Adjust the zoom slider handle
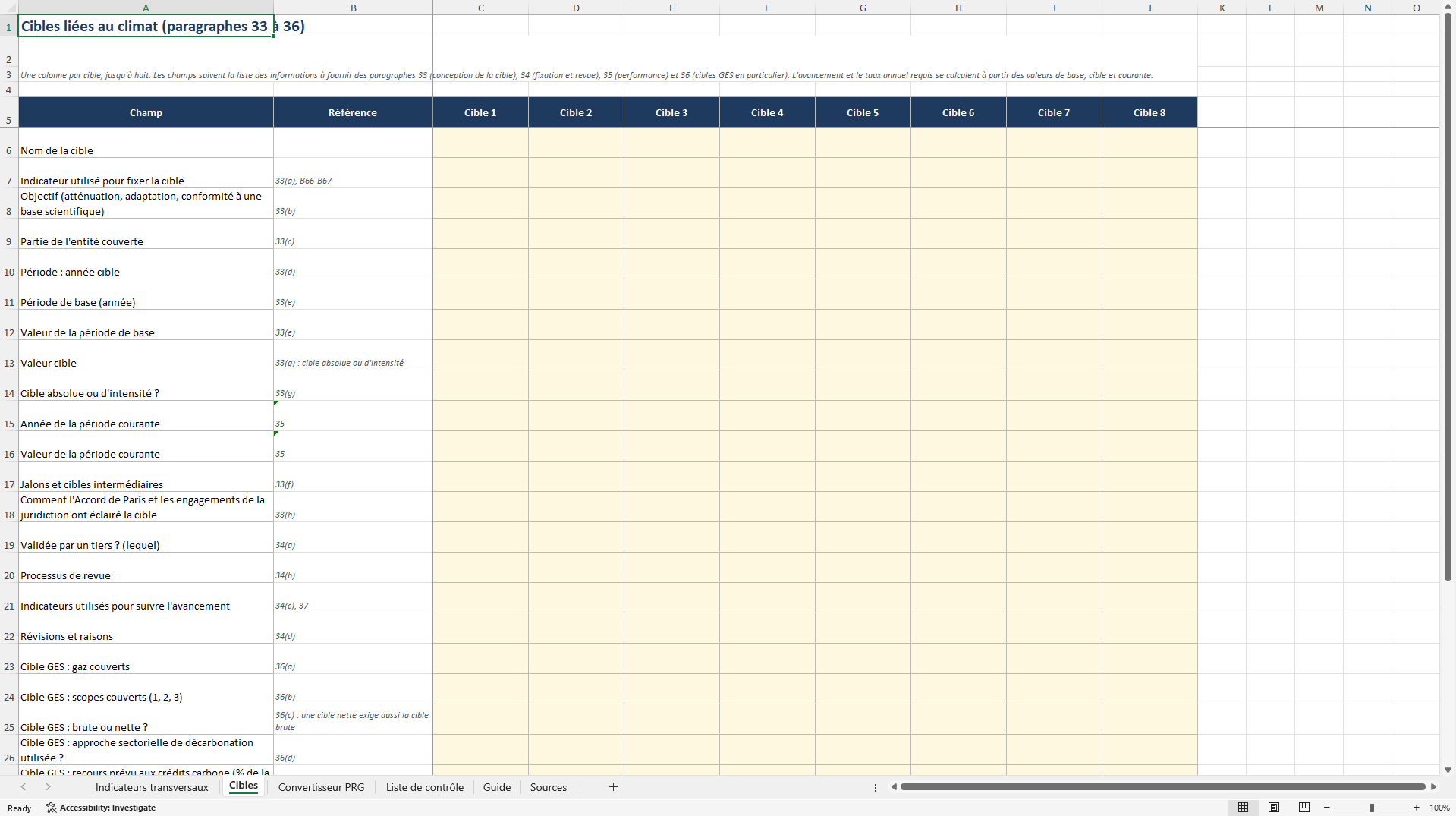The height and width of the screenshot is (816, 1456). [x=1372, y=808]
